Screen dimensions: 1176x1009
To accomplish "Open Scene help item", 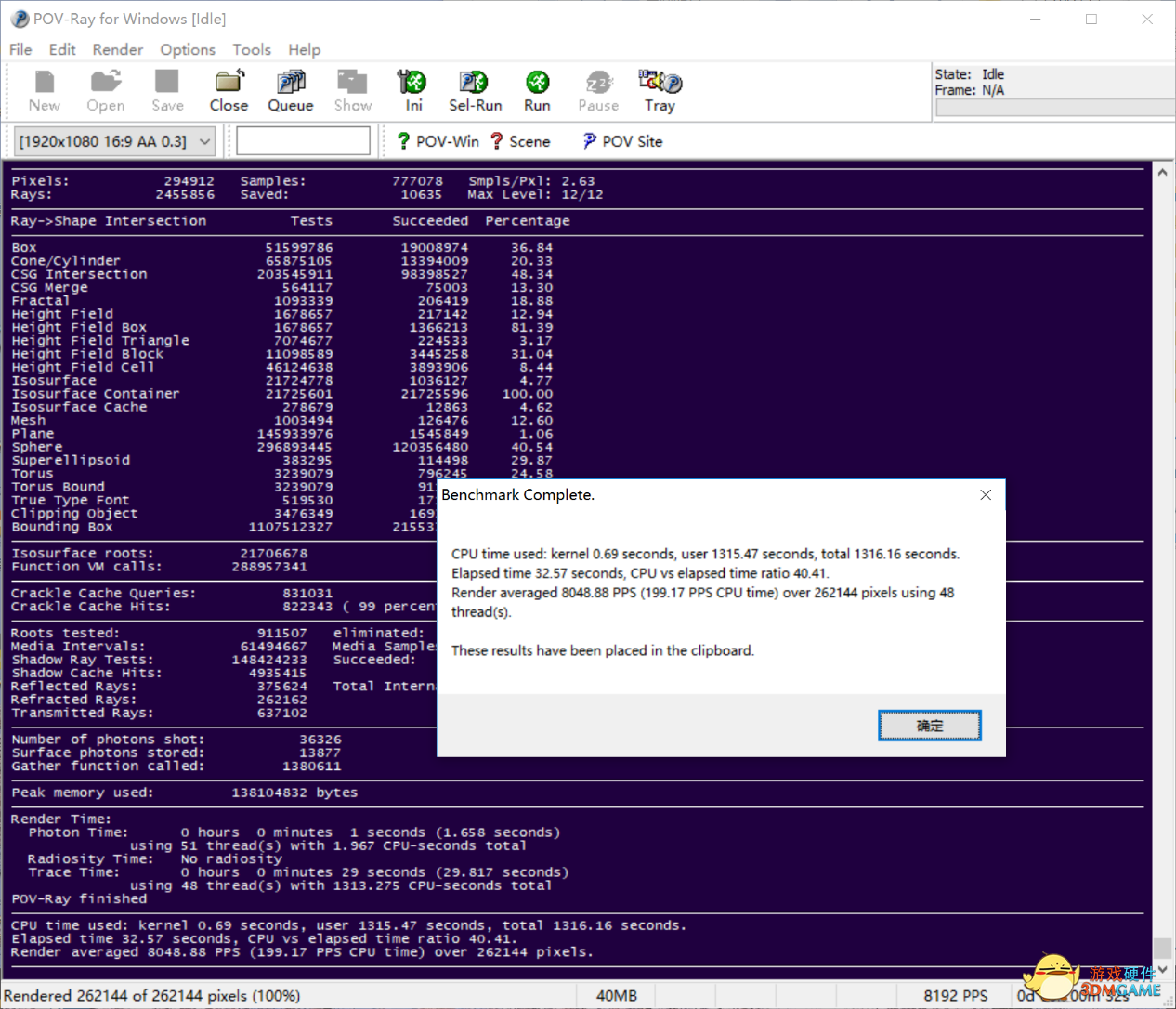I will click(520, 141).
